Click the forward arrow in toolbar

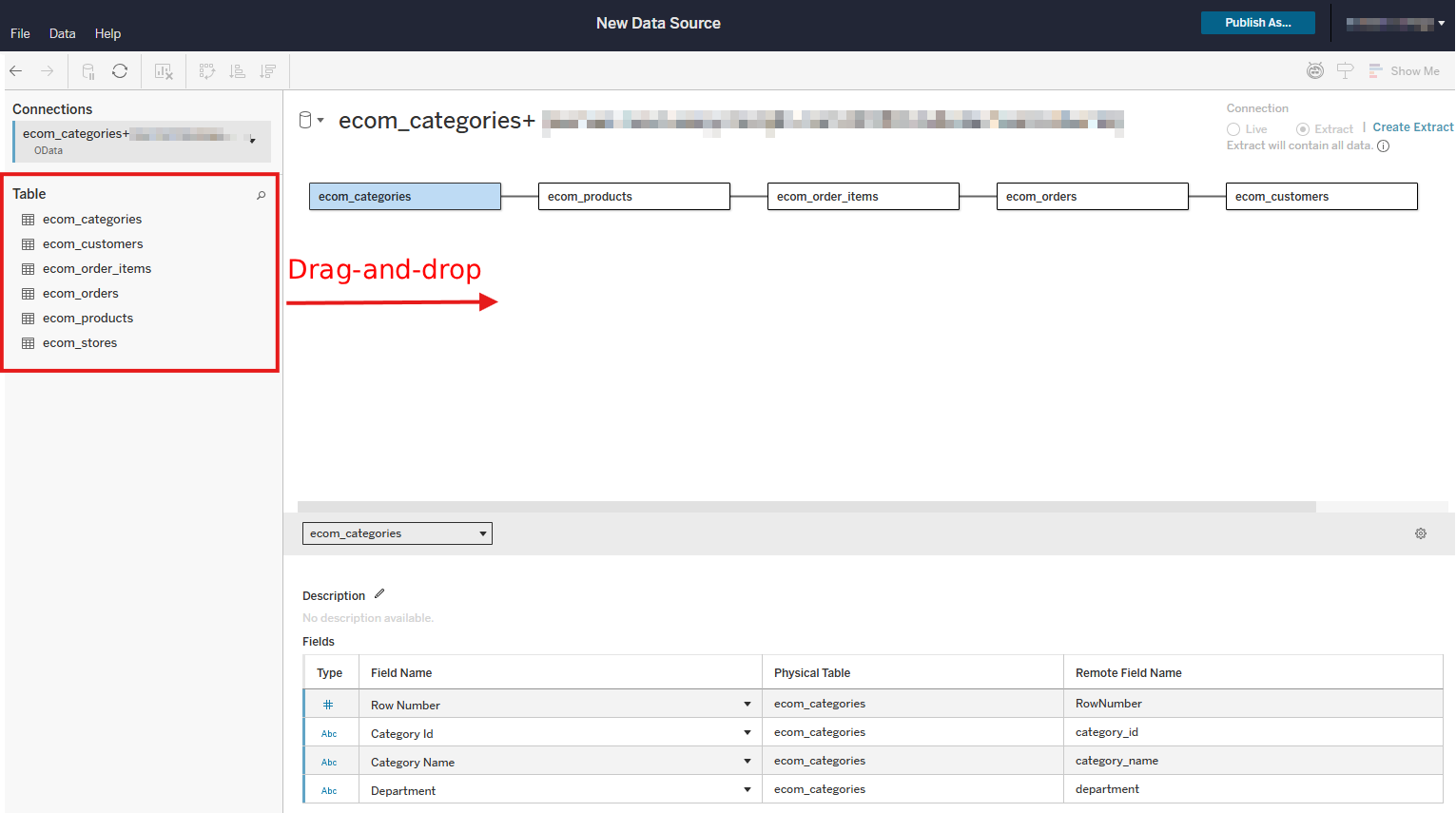tap(47, 71)
